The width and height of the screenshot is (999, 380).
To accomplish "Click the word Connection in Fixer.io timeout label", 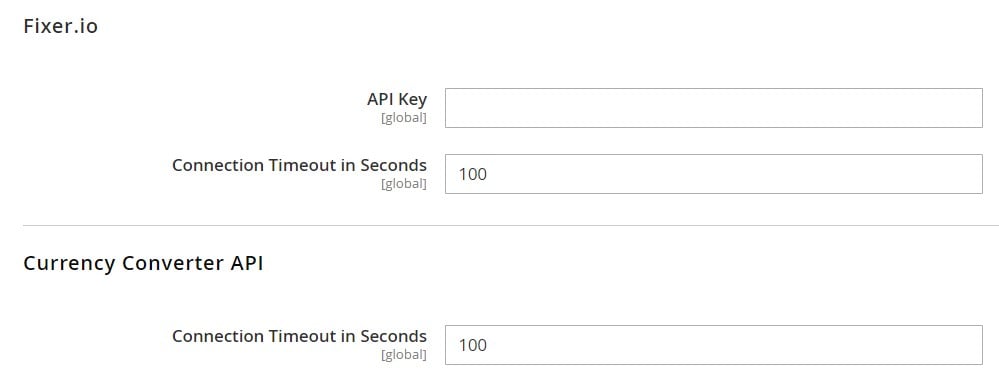I will (x=218, y=165).
